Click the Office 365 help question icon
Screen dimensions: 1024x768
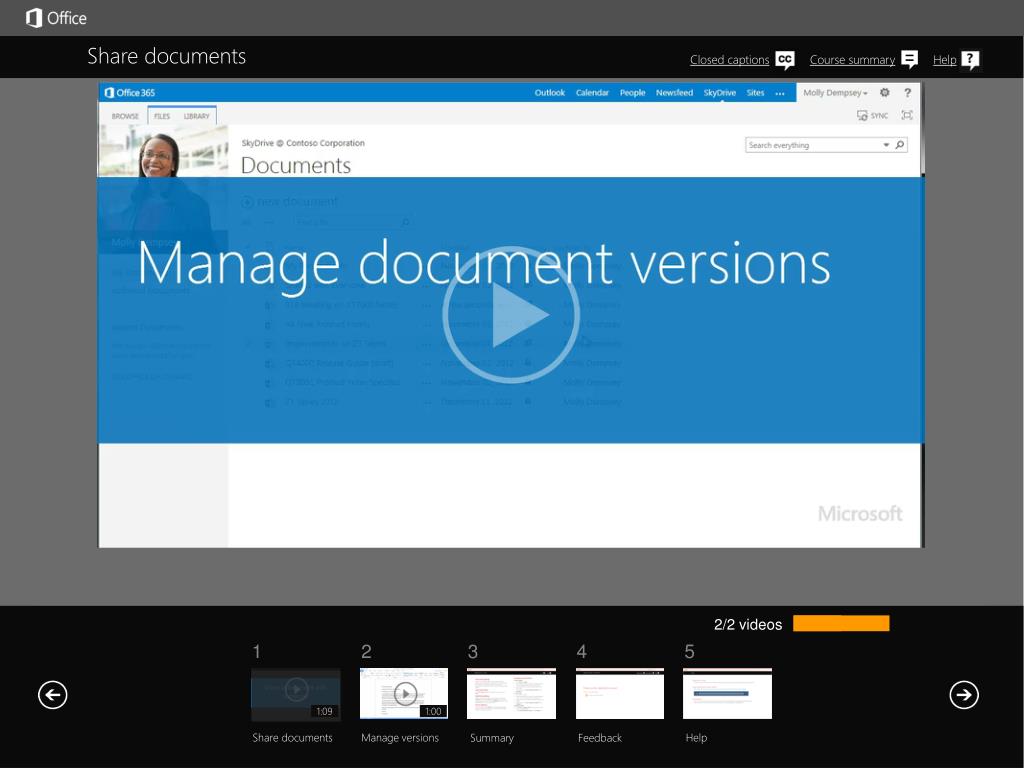click(908, 93)
